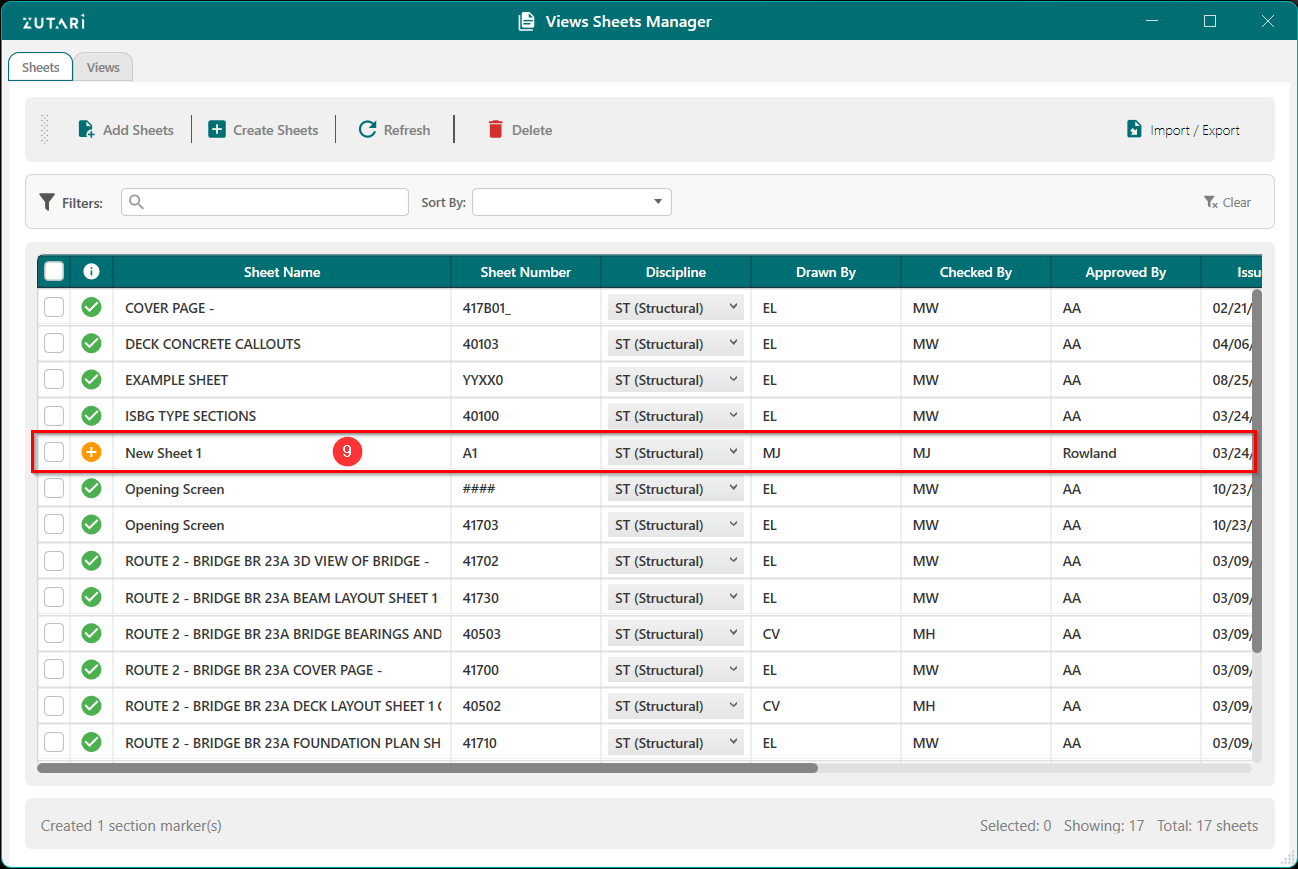Toggle the select-all checkbox in header
This screenshot has width=1298, height=869.
tap(54, 271)
